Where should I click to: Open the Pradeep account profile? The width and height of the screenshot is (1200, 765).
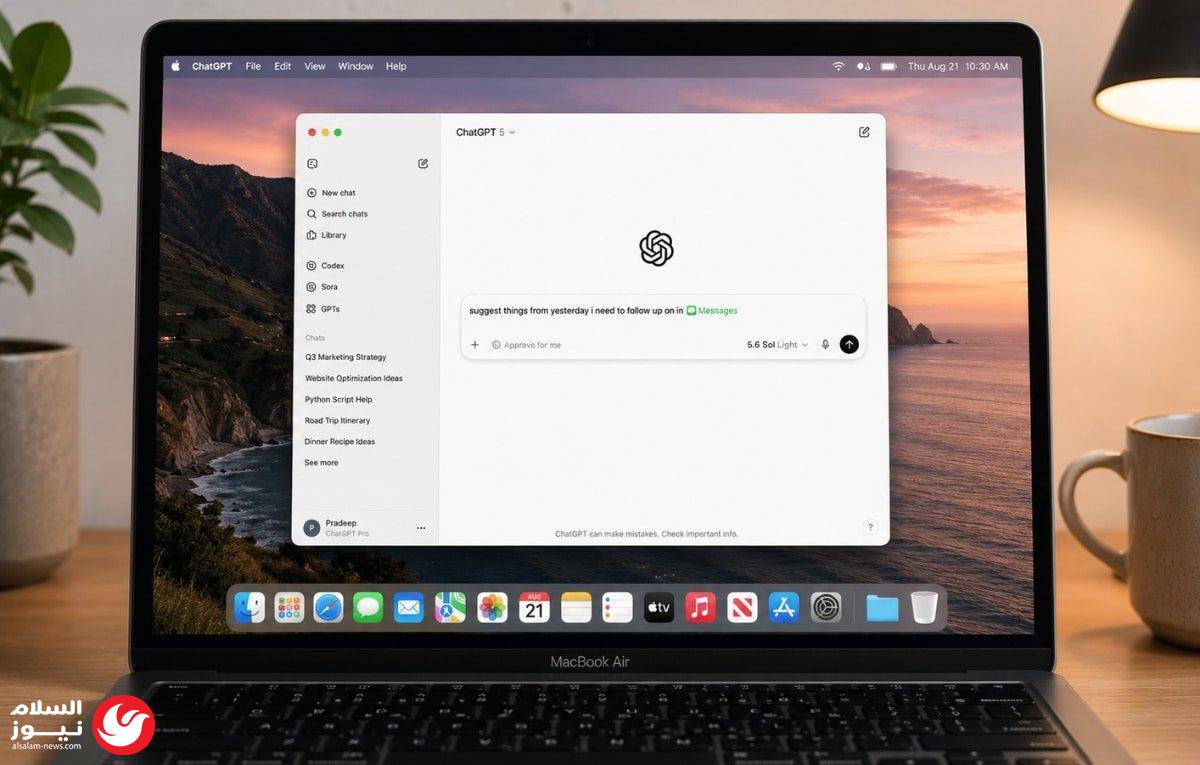tap(336, 528)
